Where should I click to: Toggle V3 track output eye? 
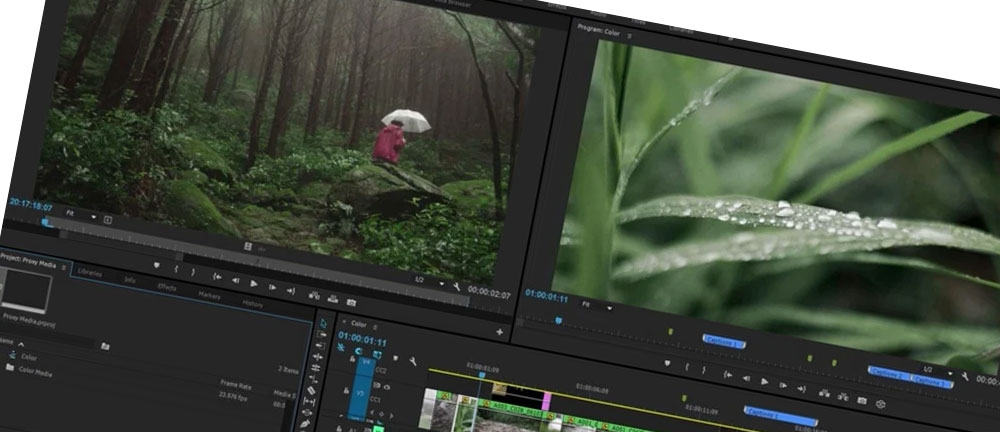point(387,387)
